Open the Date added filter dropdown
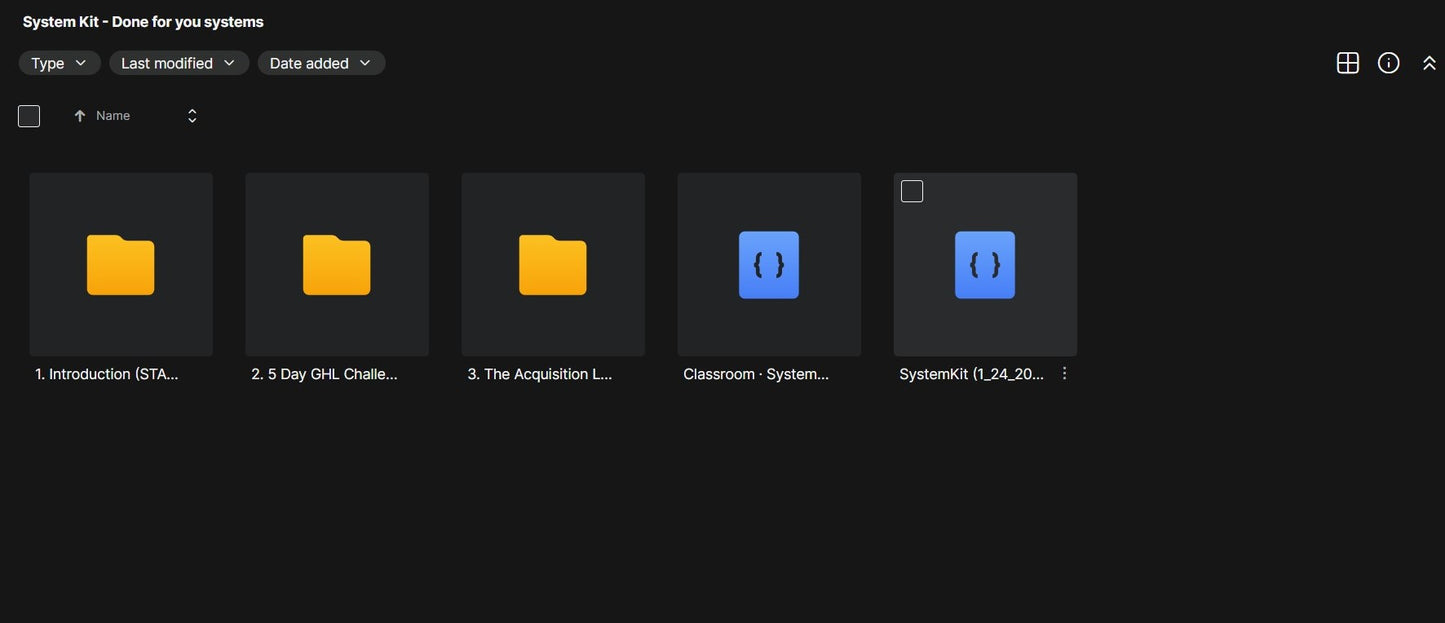Screen dimensions: 1445x623 point(321,63)
